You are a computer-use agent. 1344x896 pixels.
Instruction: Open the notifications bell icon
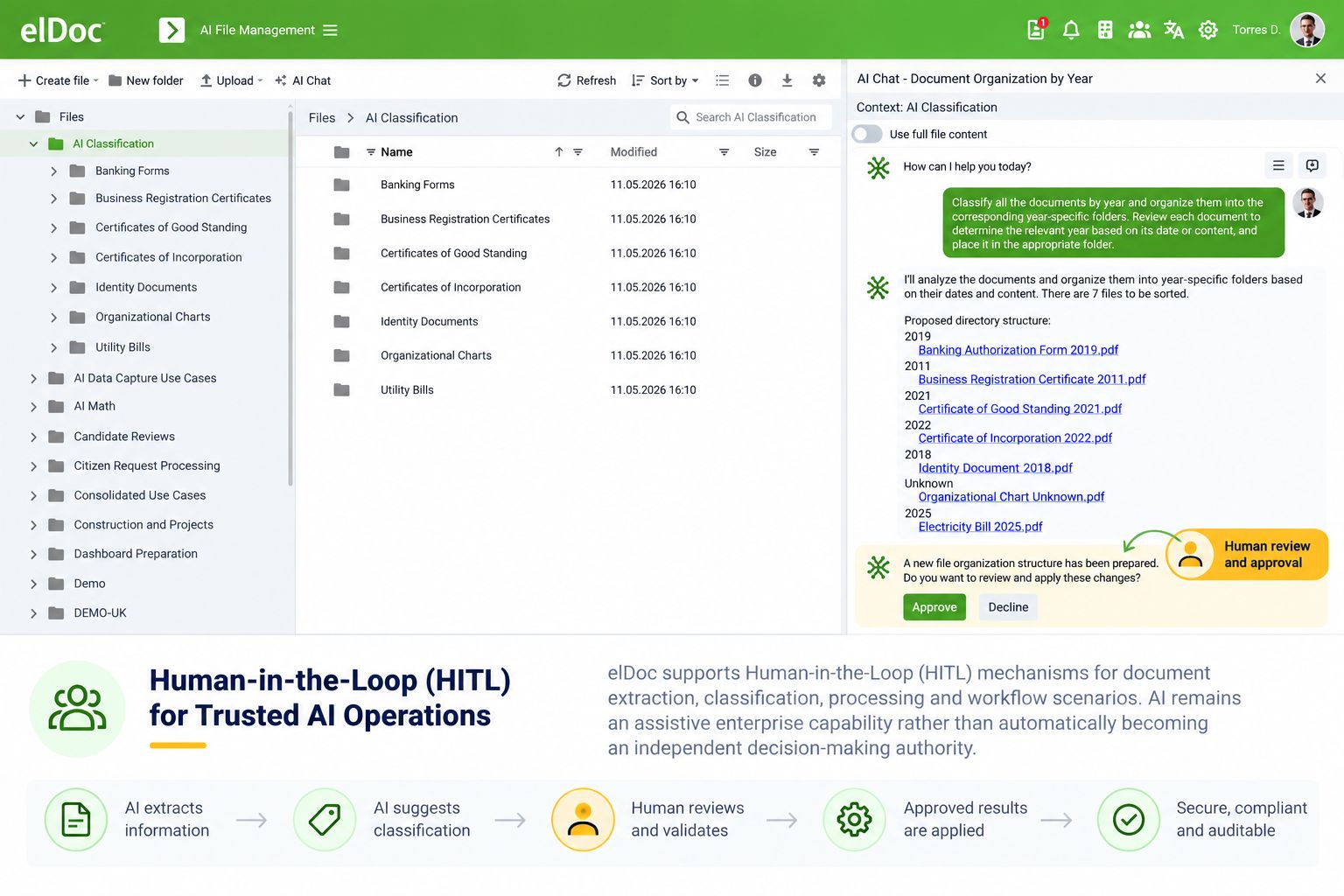(x=1070, y=30)
